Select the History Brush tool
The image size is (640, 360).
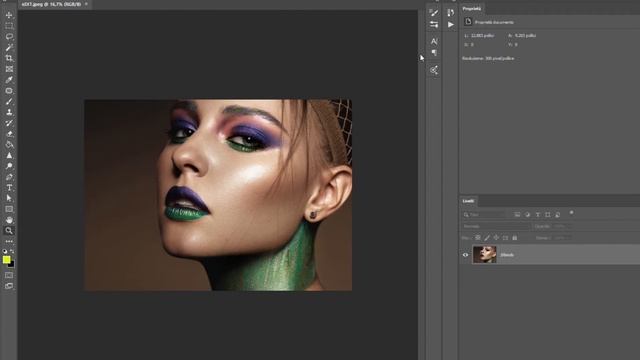coord(9,123)
